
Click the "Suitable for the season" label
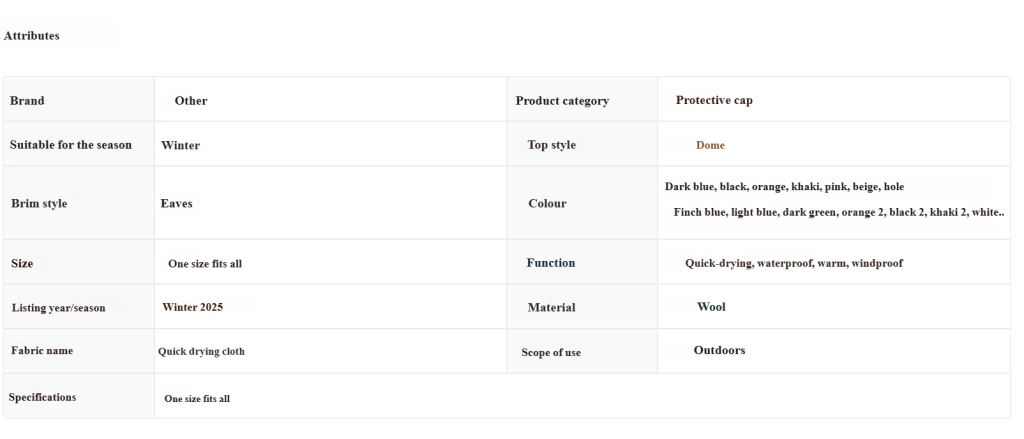(71, 145)
